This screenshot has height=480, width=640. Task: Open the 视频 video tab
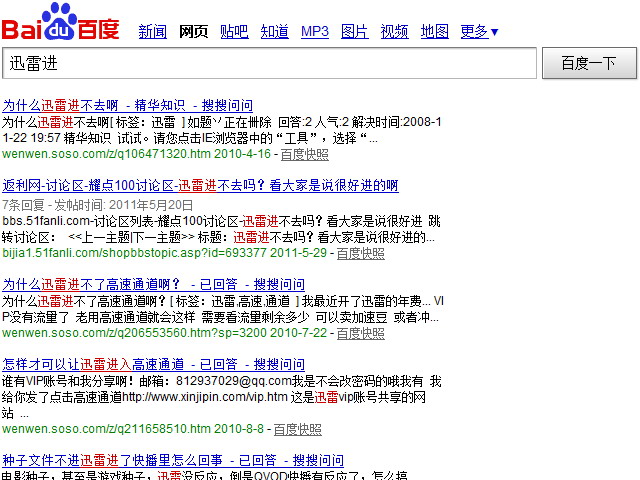click(x=394, y=31)
